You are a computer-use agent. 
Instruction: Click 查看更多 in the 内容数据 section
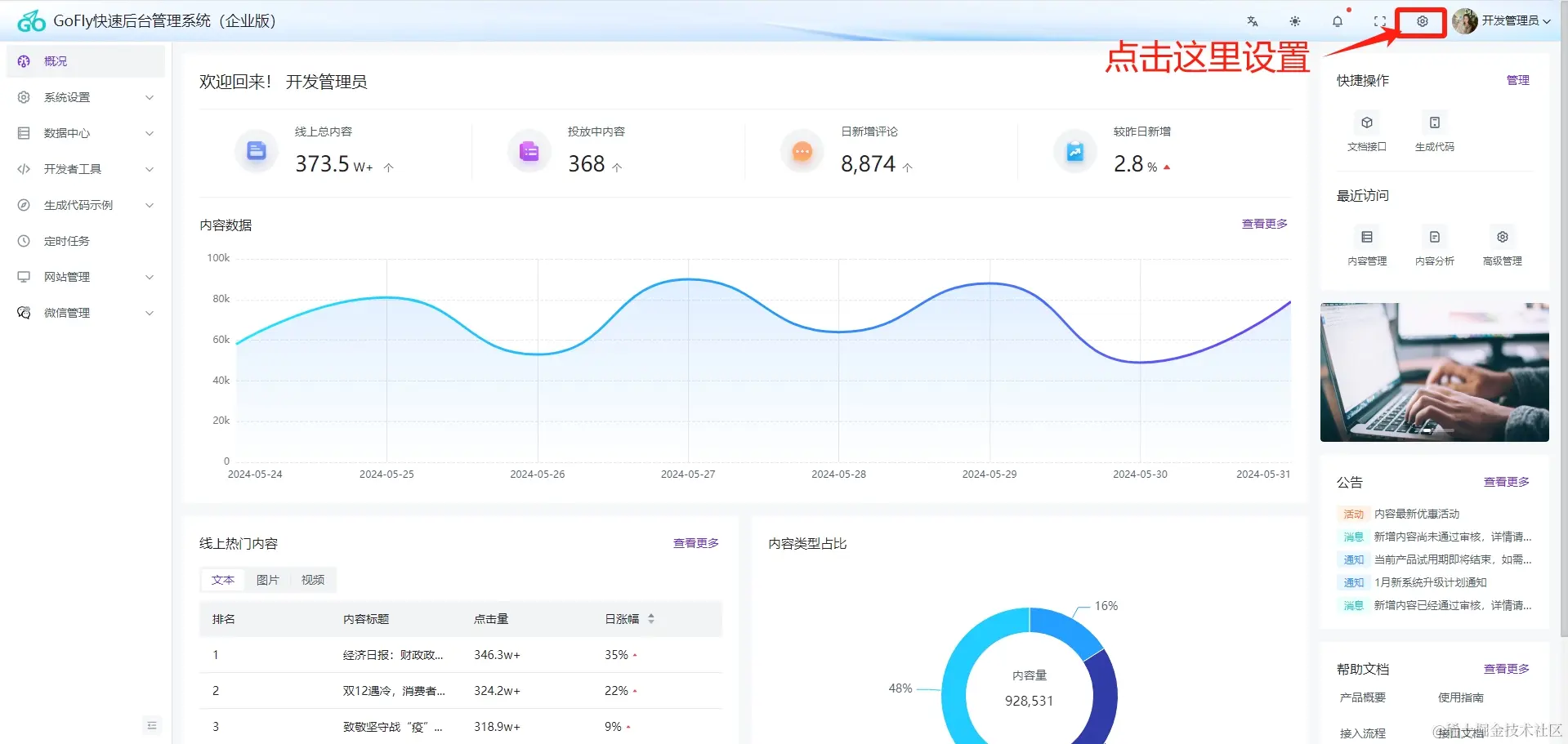pyautogui.click(x=1265, y=224)
